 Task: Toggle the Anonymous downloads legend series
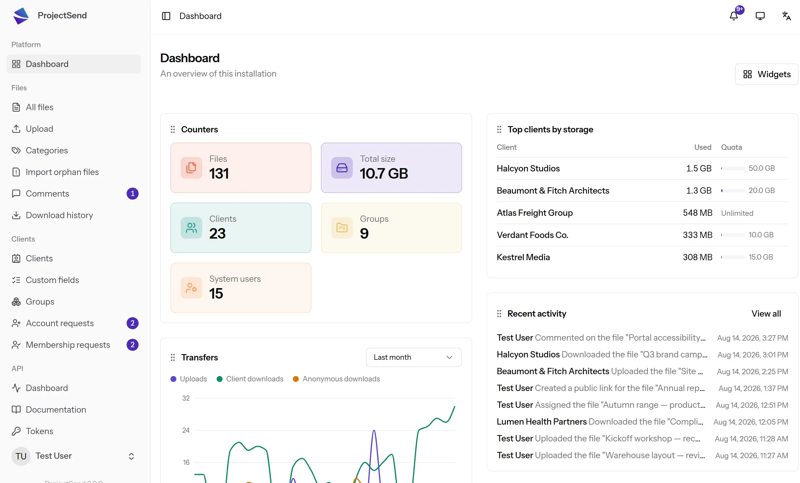click(x=336, y=379)
